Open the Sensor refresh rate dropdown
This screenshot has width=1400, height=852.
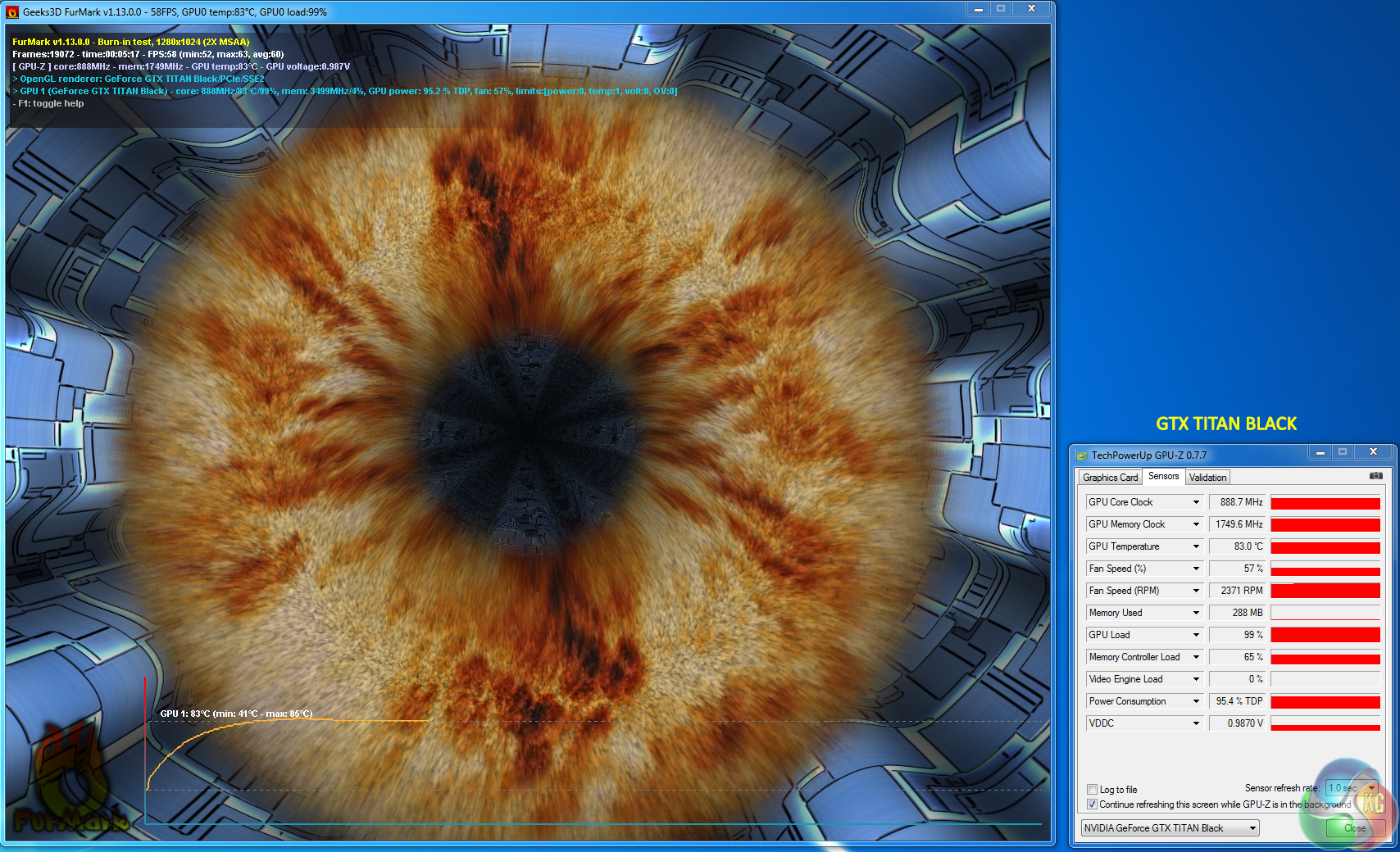click(1371, 788)
